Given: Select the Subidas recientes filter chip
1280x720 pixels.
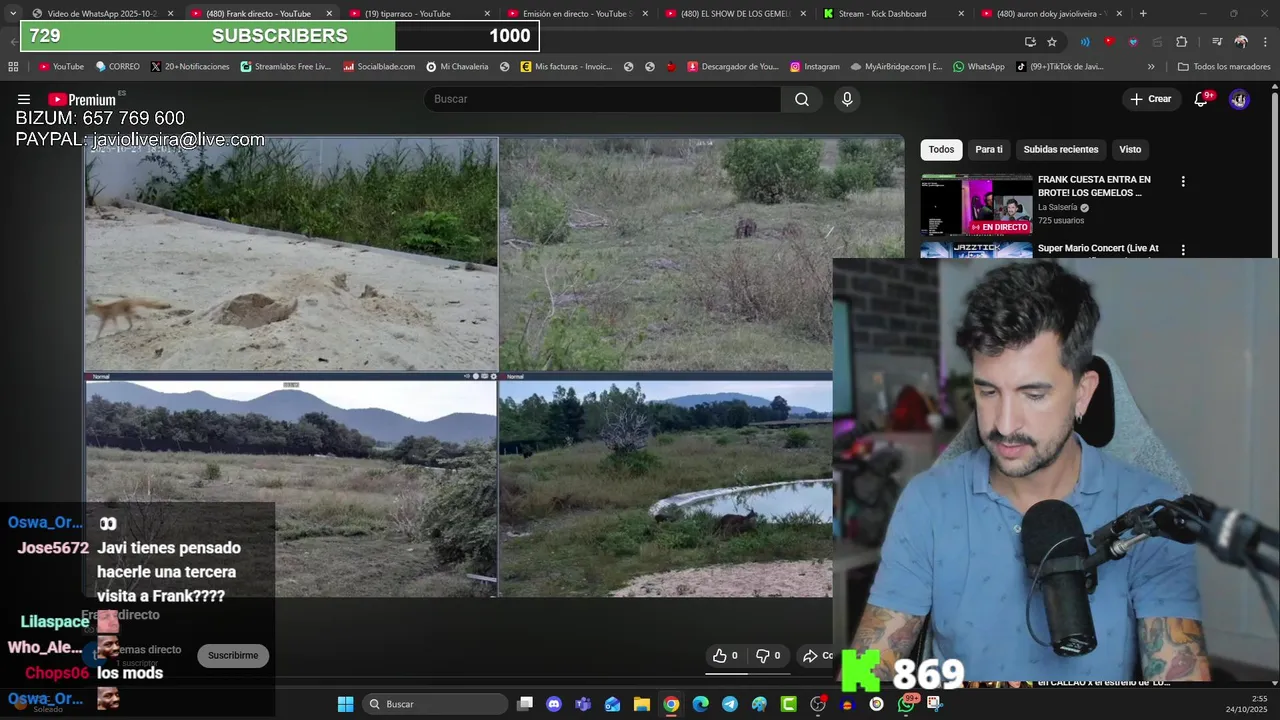Looking at the screenshot, I should (x=1061, y=149).
